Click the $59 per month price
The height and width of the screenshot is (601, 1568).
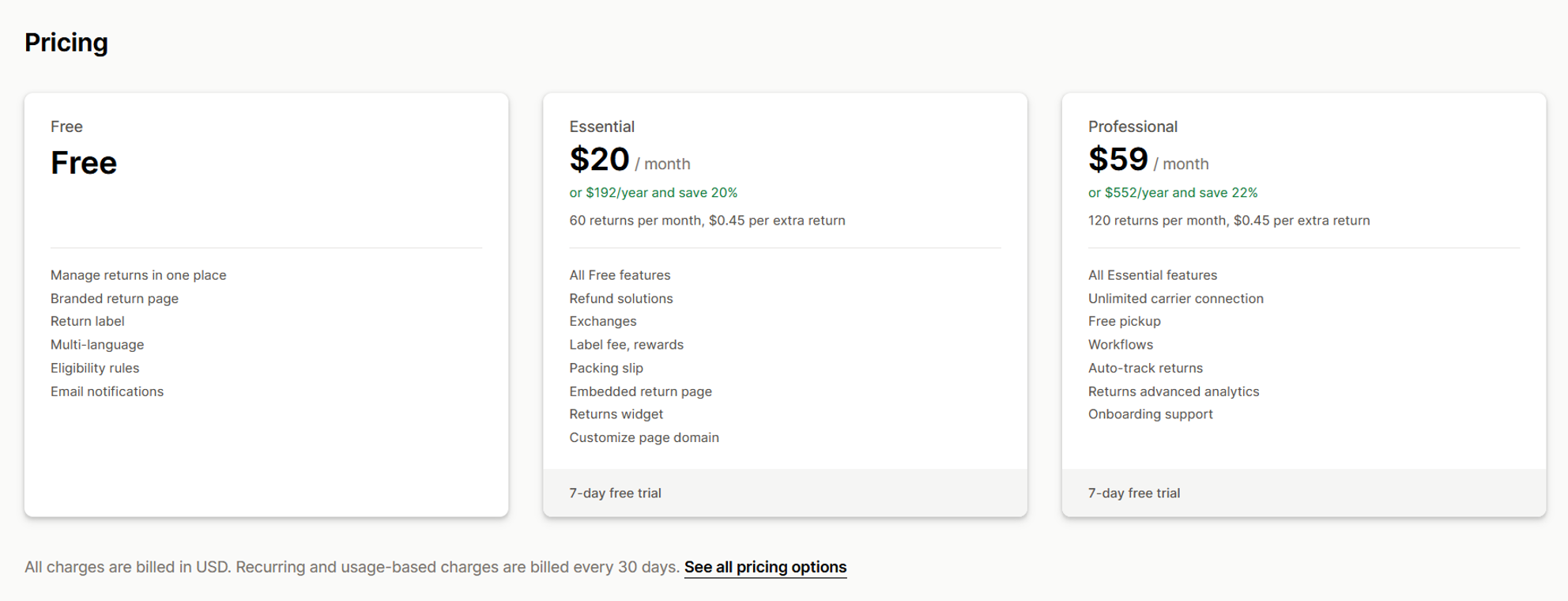point(1118,161)
